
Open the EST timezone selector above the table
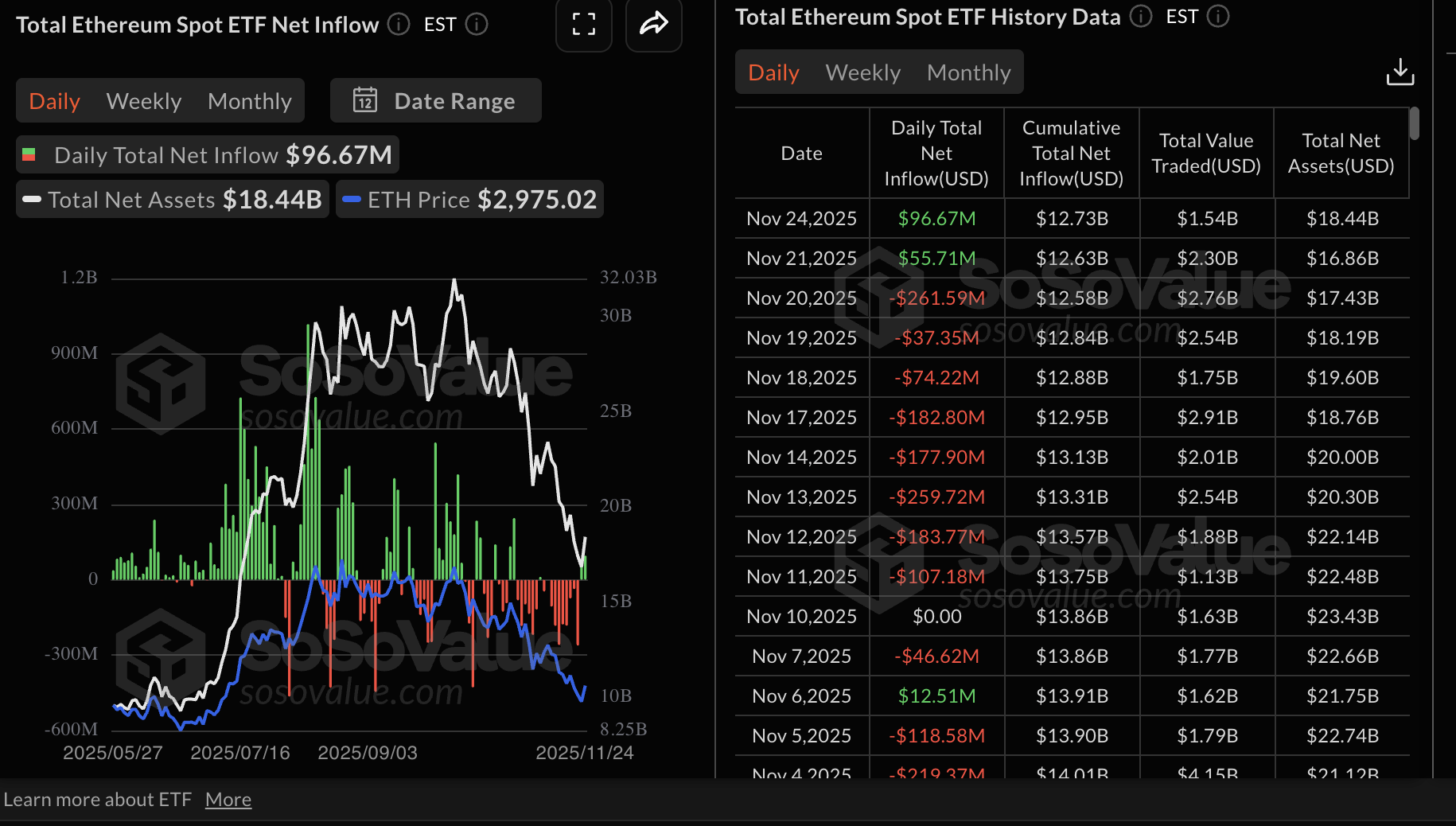[1182, 16]
